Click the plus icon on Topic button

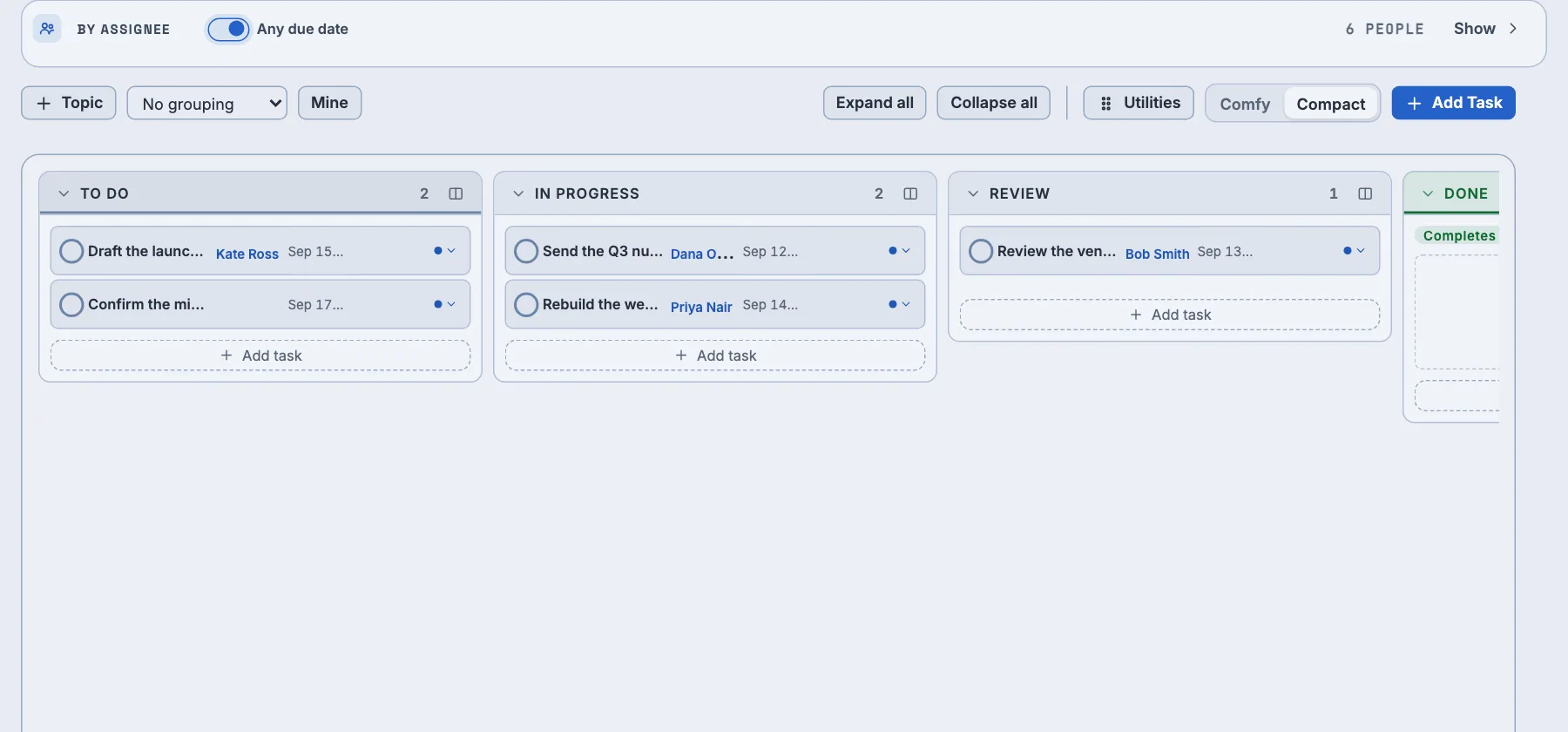tap(44, 104)
